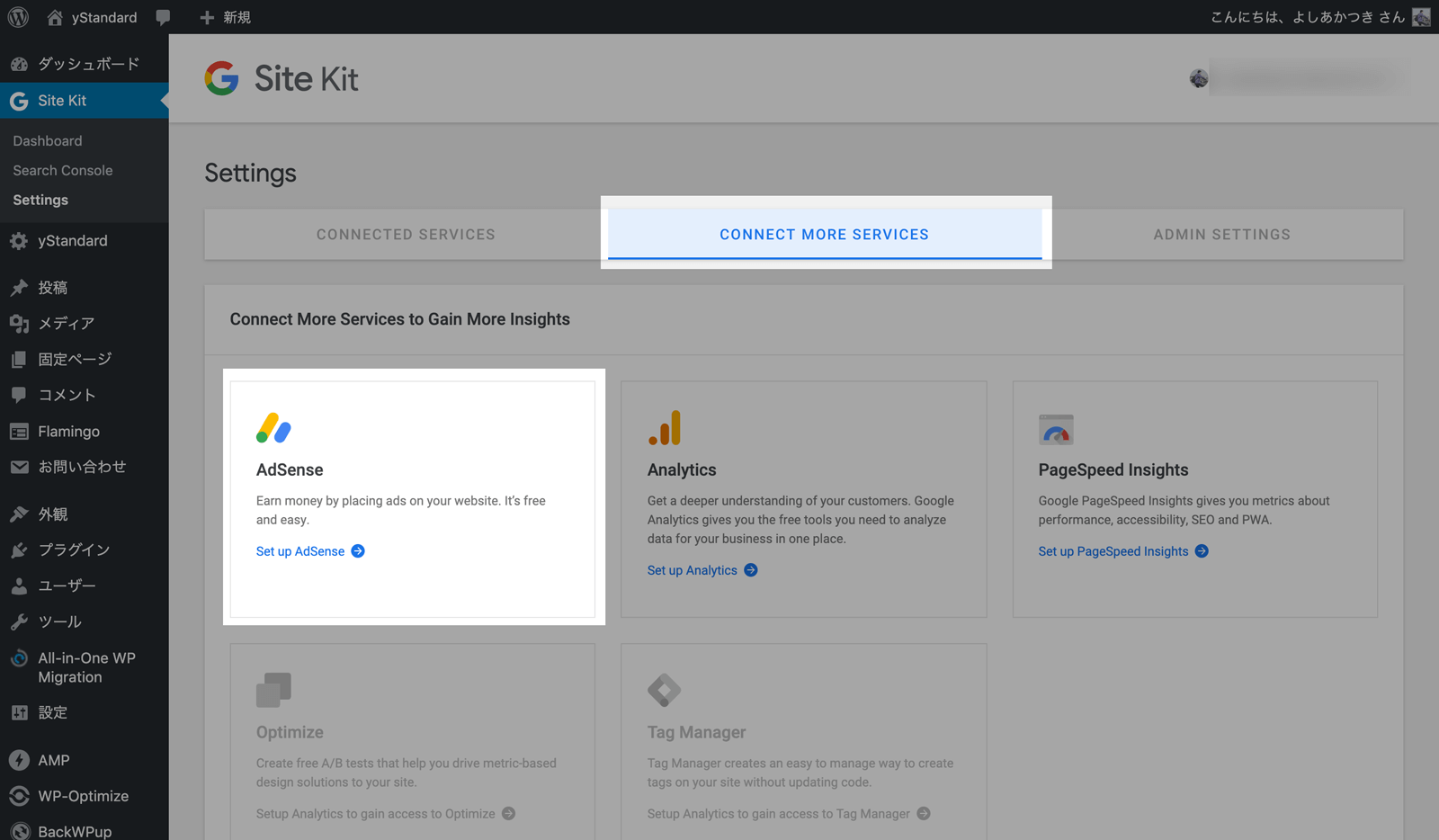1439x840 pixels.
Task: Click the AMP lightning bolt icon
Action: pyautogui.click(x=19, y=760)
